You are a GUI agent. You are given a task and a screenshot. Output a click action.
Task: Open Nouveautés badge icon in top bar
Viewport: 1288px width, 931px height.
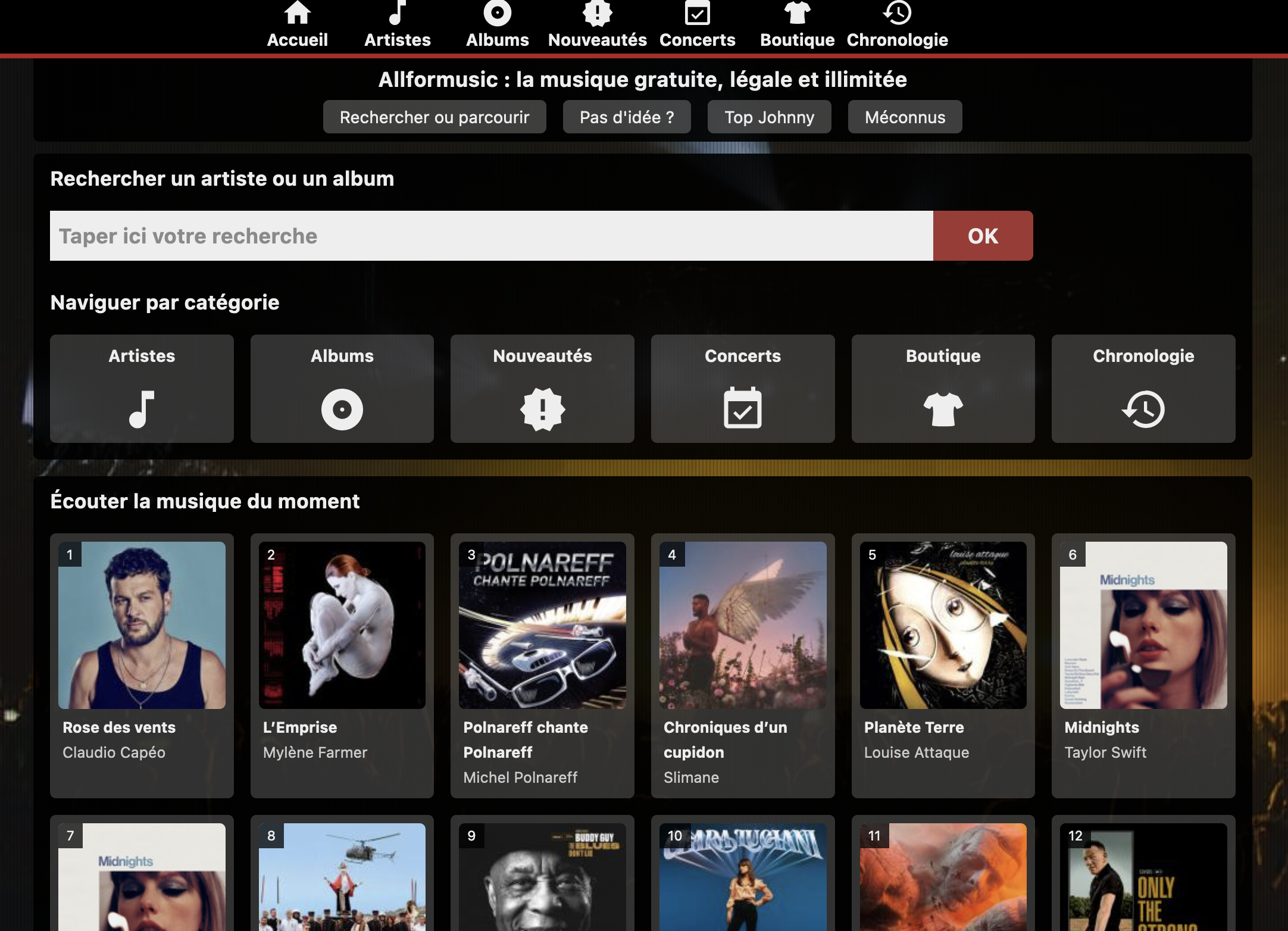click(597, 13)
